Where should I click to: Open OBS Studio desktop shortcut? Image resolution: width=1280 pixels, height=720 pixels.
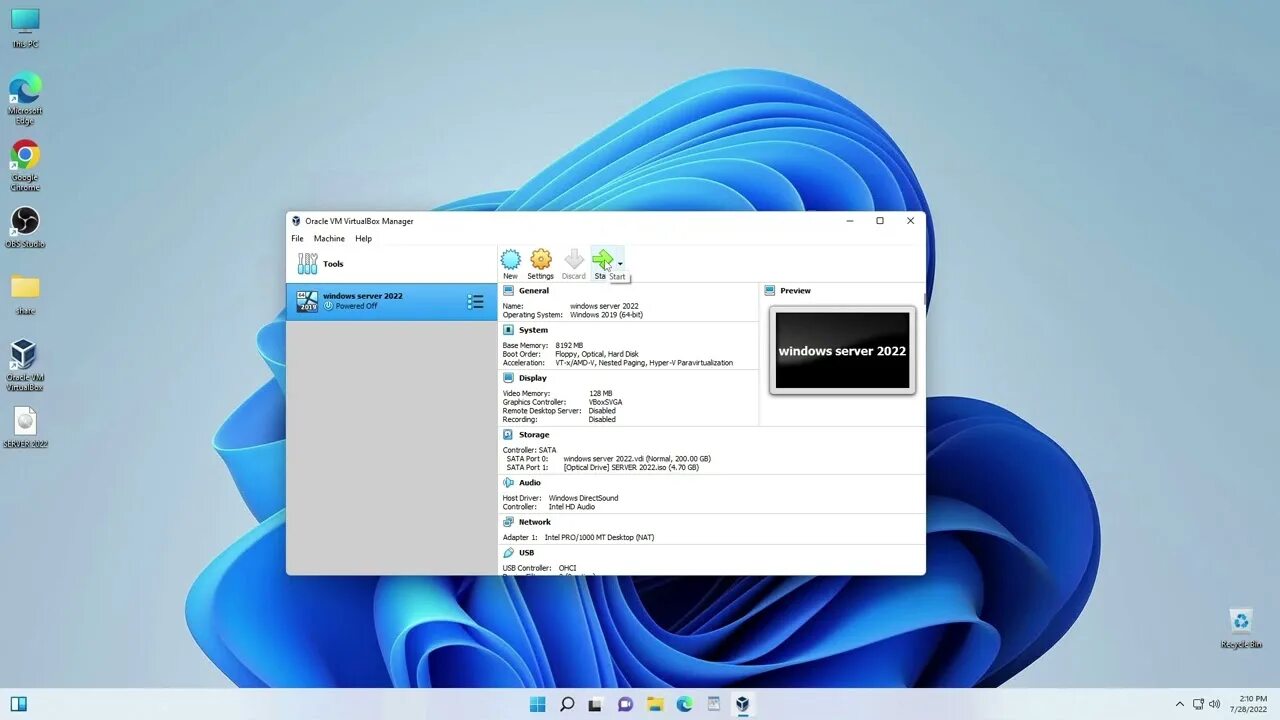[x=25, y=227]
